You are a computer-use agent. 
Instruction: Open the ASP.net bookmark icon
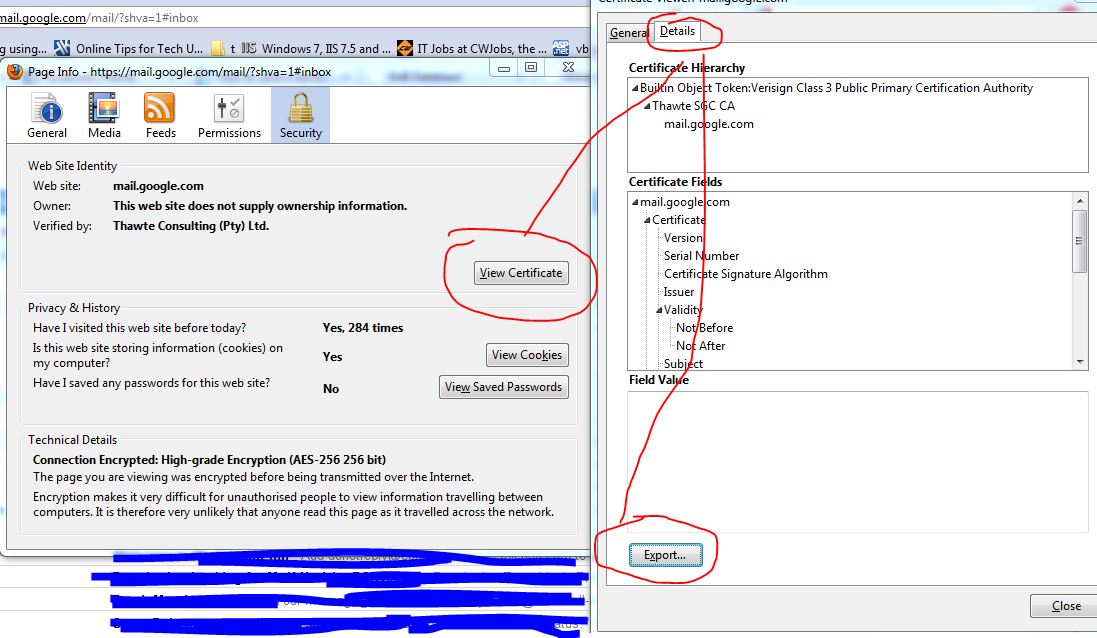(x=561, y=48)
